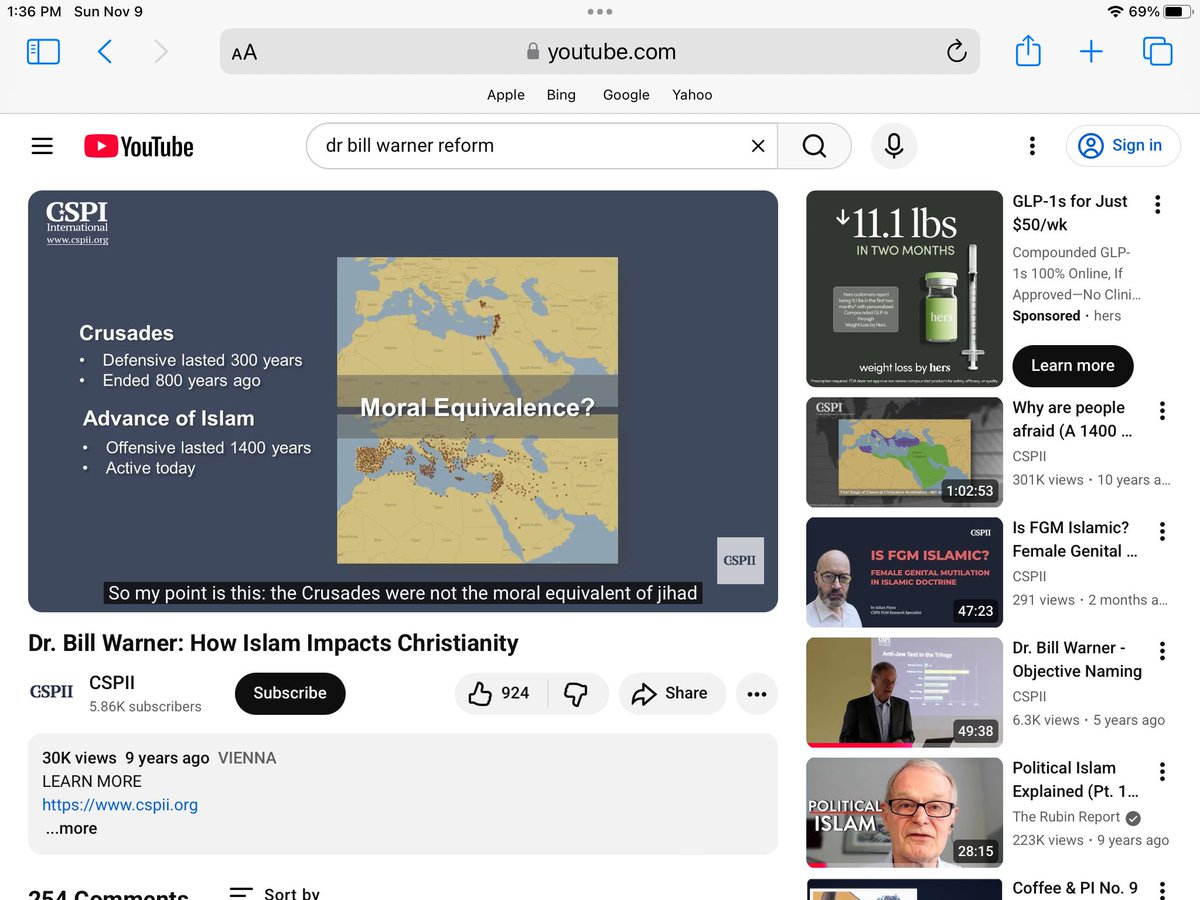Tap the battery status indicator

click(x=1178, y=12)
